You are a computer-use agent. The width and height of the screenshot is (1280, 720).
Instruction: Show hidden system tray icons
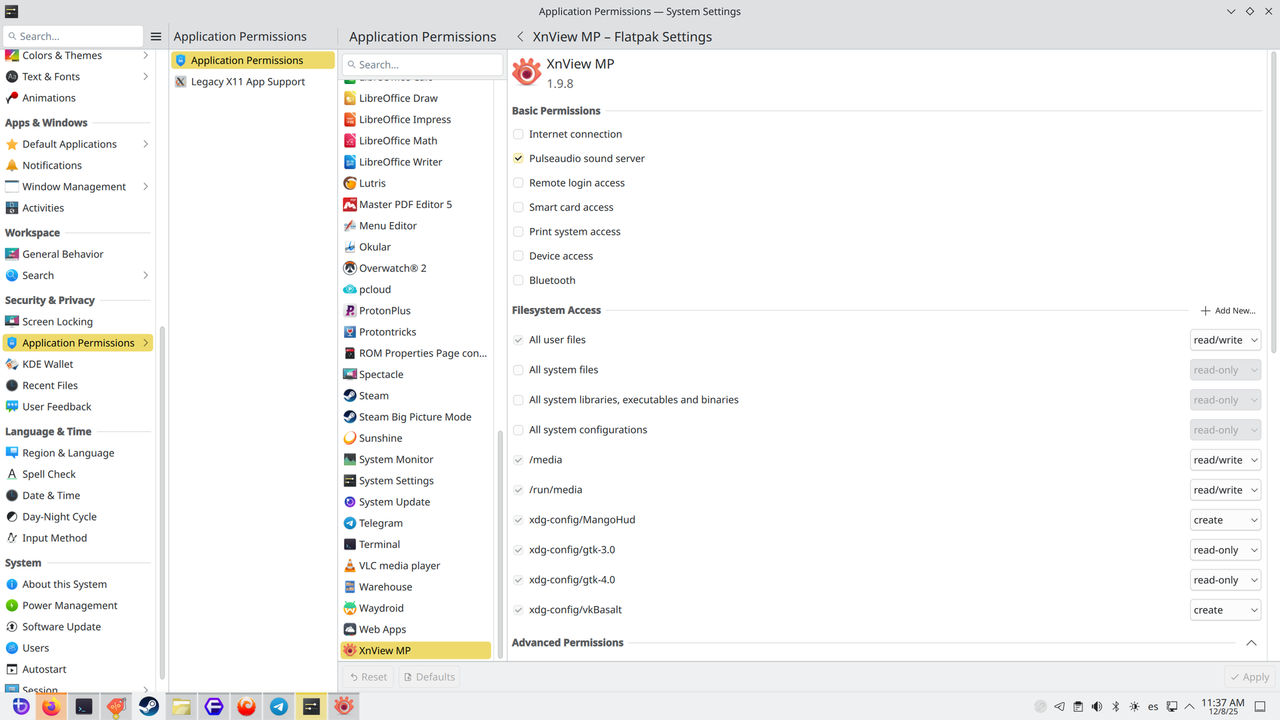coord(1191,707)
